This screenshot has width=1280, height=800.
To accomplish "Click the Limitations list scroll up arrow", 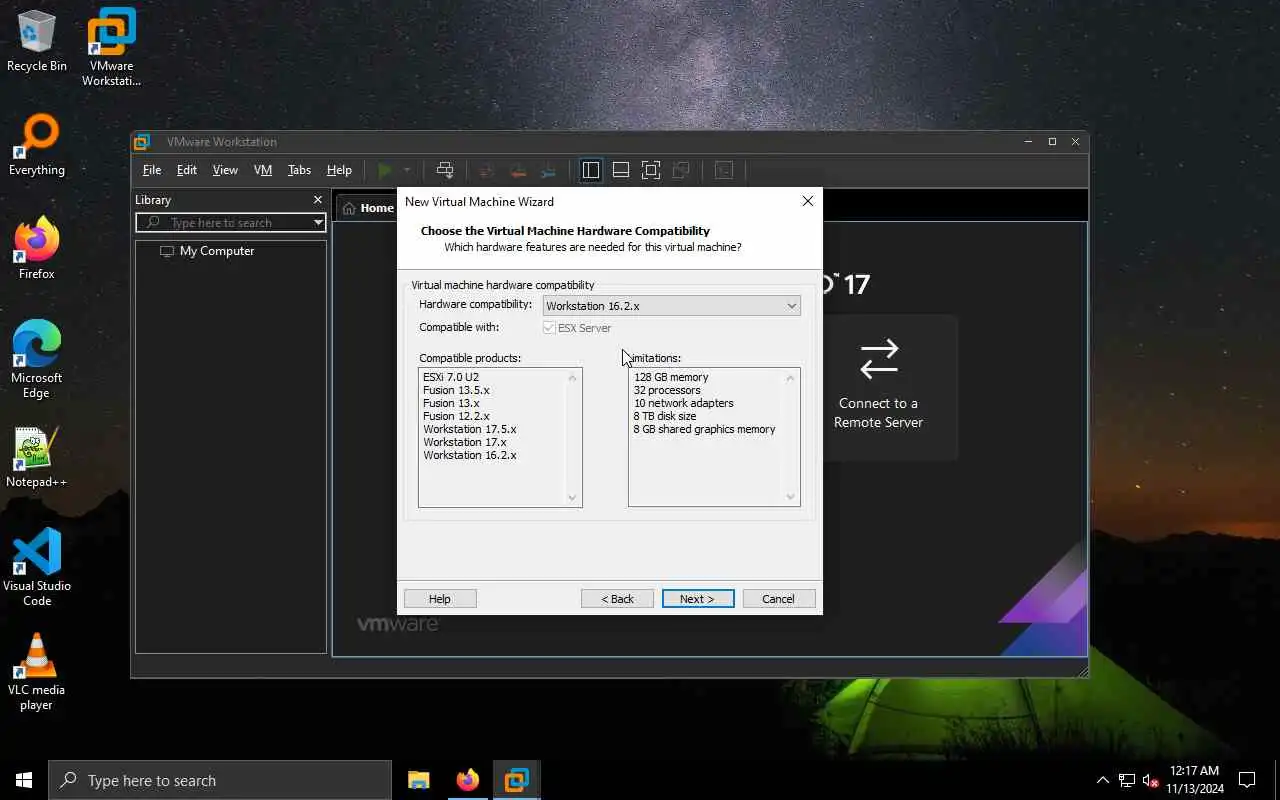I will coord(791,377).
